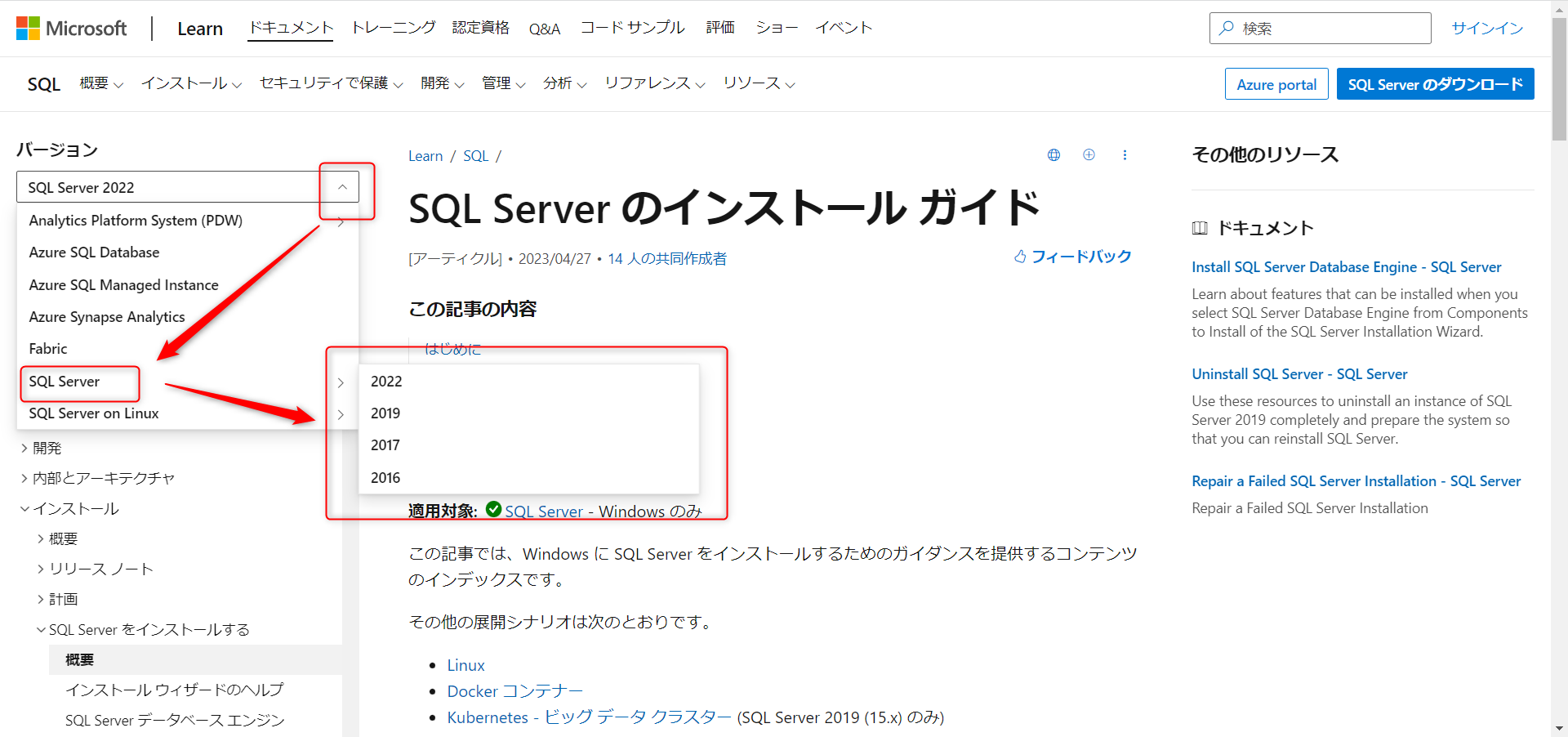Click the Azure portal button
Image resolution: width=1568 pixels, height=737 pixels.
tap(1276, 84)
